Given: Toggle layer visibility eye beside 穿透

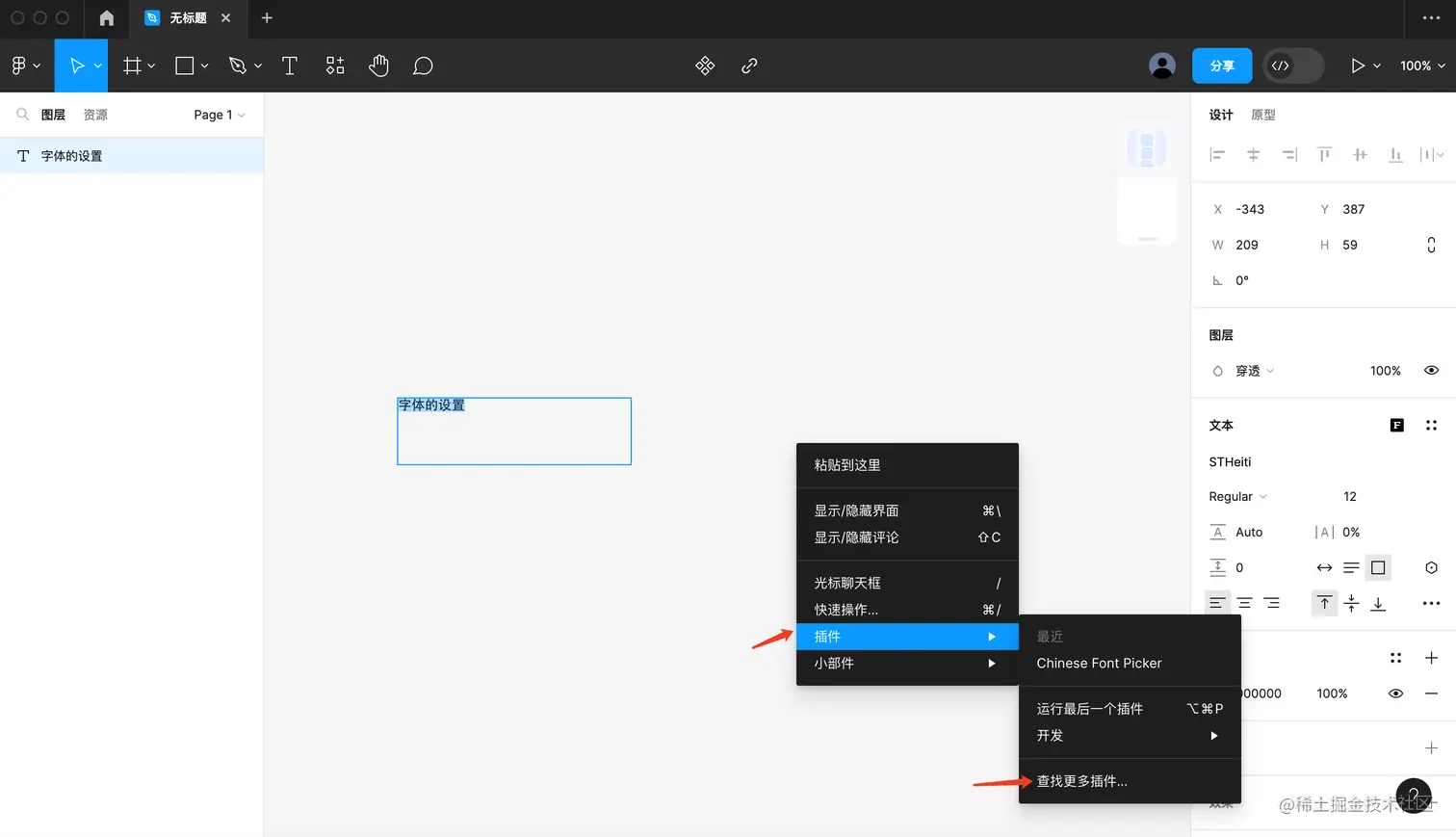Looking at the screenshot, I should click(1431, 371).
